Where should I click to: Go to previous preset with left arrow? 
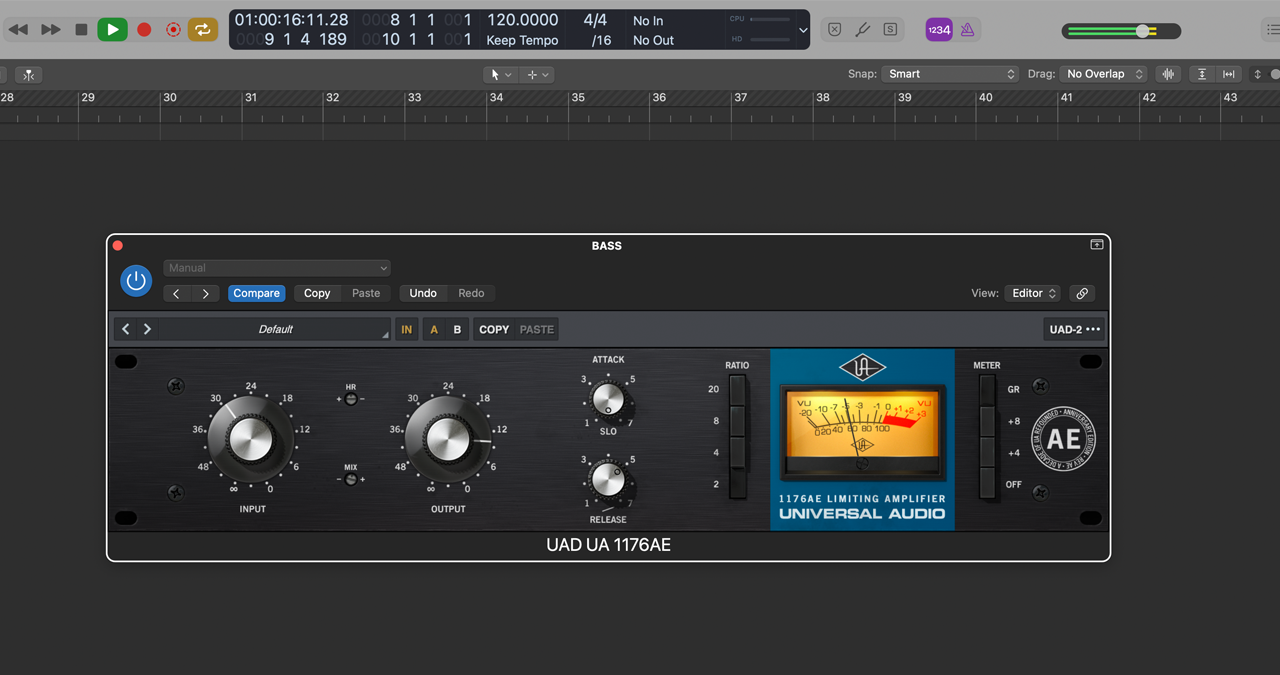pyautogui.click(x=176, y=293)
